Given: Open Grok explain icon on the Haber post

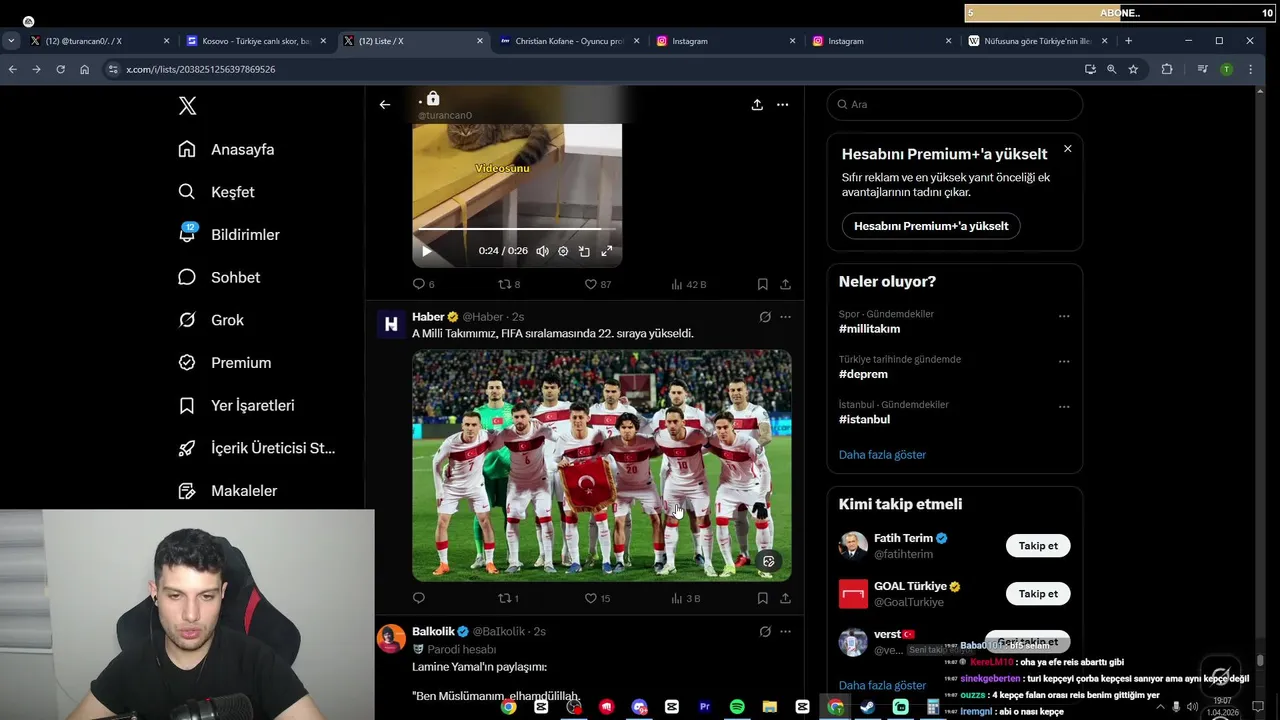Looking at the screenshot, I should (x=765, y=317).
